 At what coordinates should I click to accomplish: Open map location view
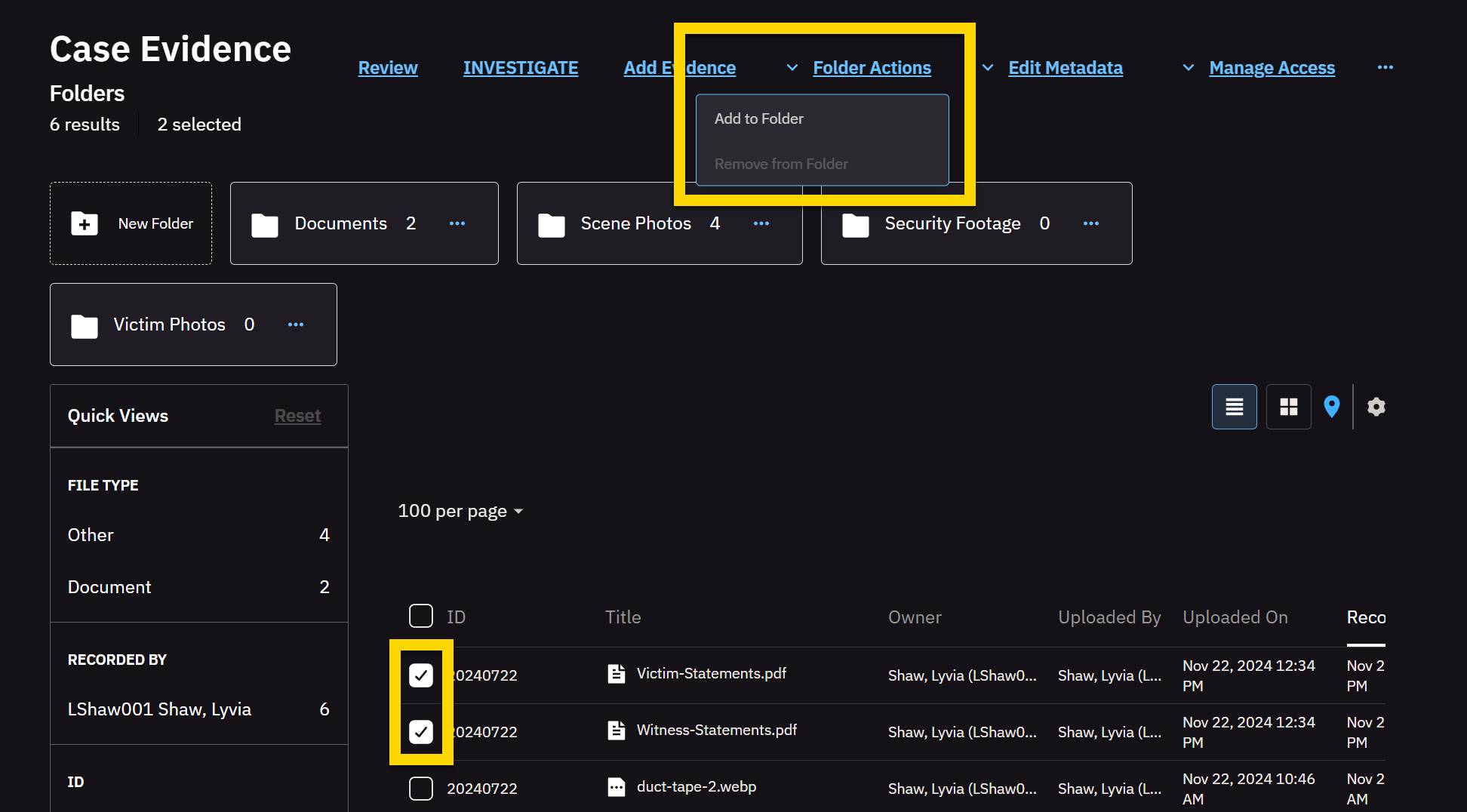tap(1331, 407)
